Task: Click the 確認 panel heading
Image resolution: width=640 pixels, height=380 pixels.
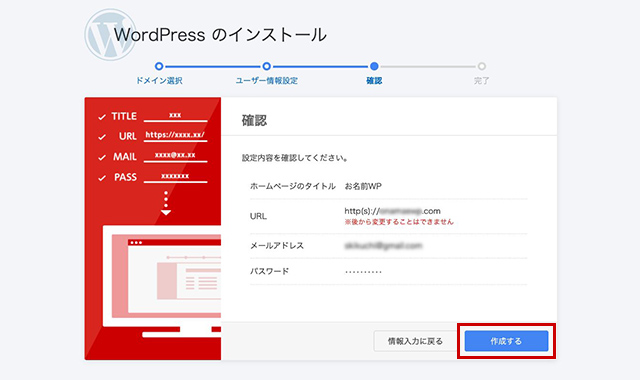Action: pos(254,120)
